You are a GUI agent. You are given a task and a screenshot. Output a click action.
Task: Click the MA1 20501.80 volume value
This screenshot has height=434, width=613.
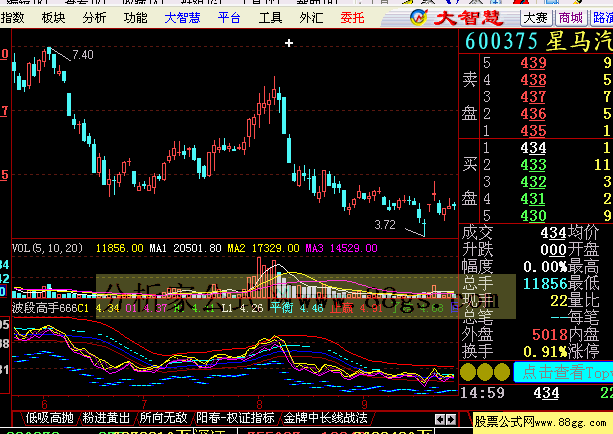(185, 248)
